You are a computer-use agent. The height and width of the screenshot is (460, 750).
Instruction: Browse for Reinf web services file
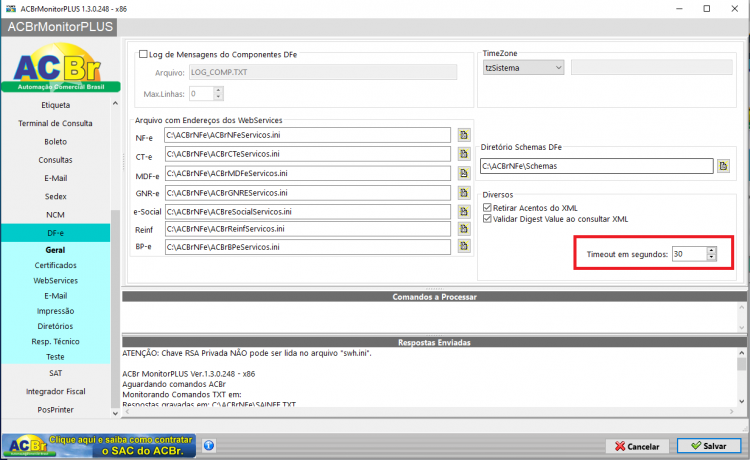point(463,229)
